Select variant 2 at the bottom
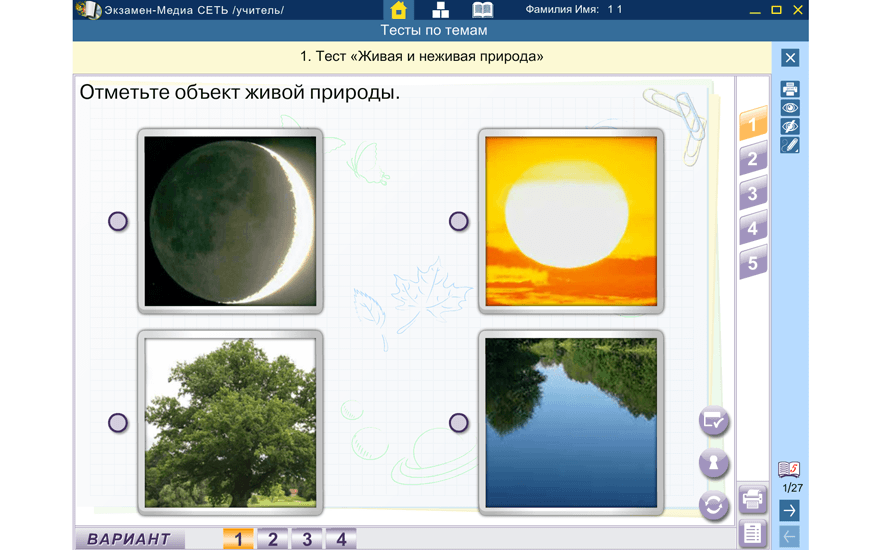880x550 pixels. (x=273, y=539)
